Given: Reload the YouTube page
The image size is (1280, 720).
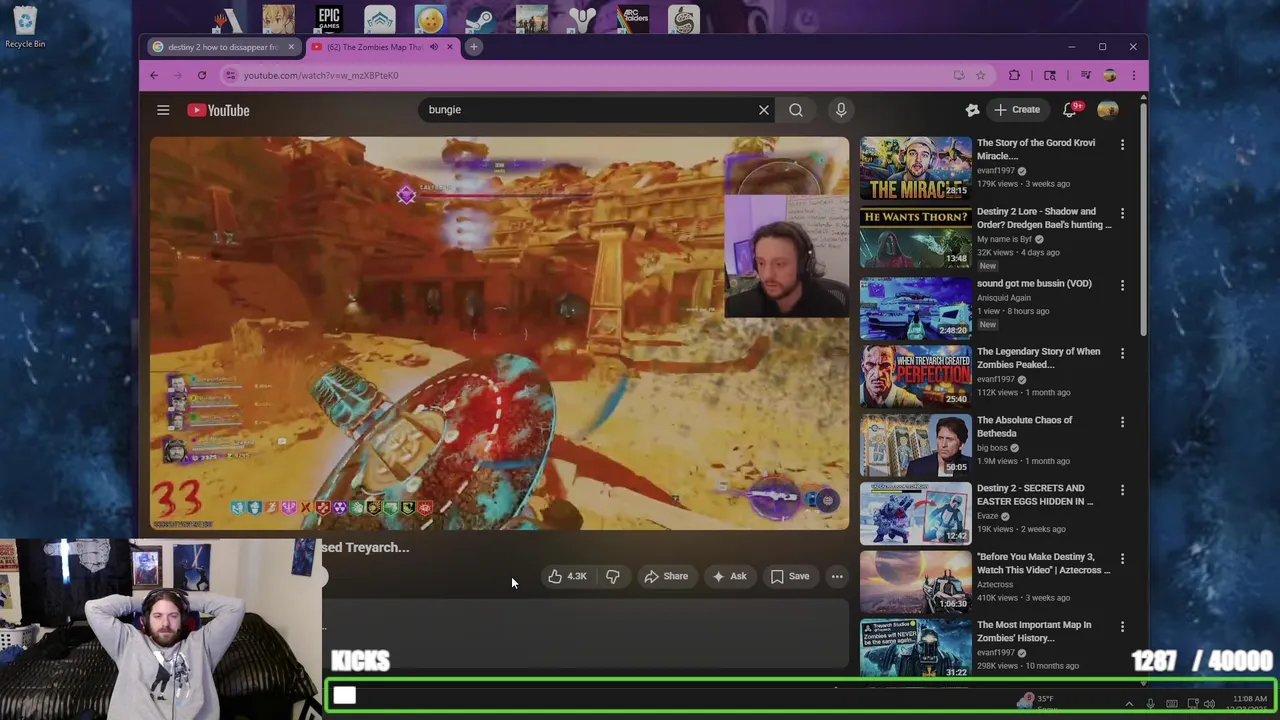Looking at the screenshot, I should click(x=202, y=75).
